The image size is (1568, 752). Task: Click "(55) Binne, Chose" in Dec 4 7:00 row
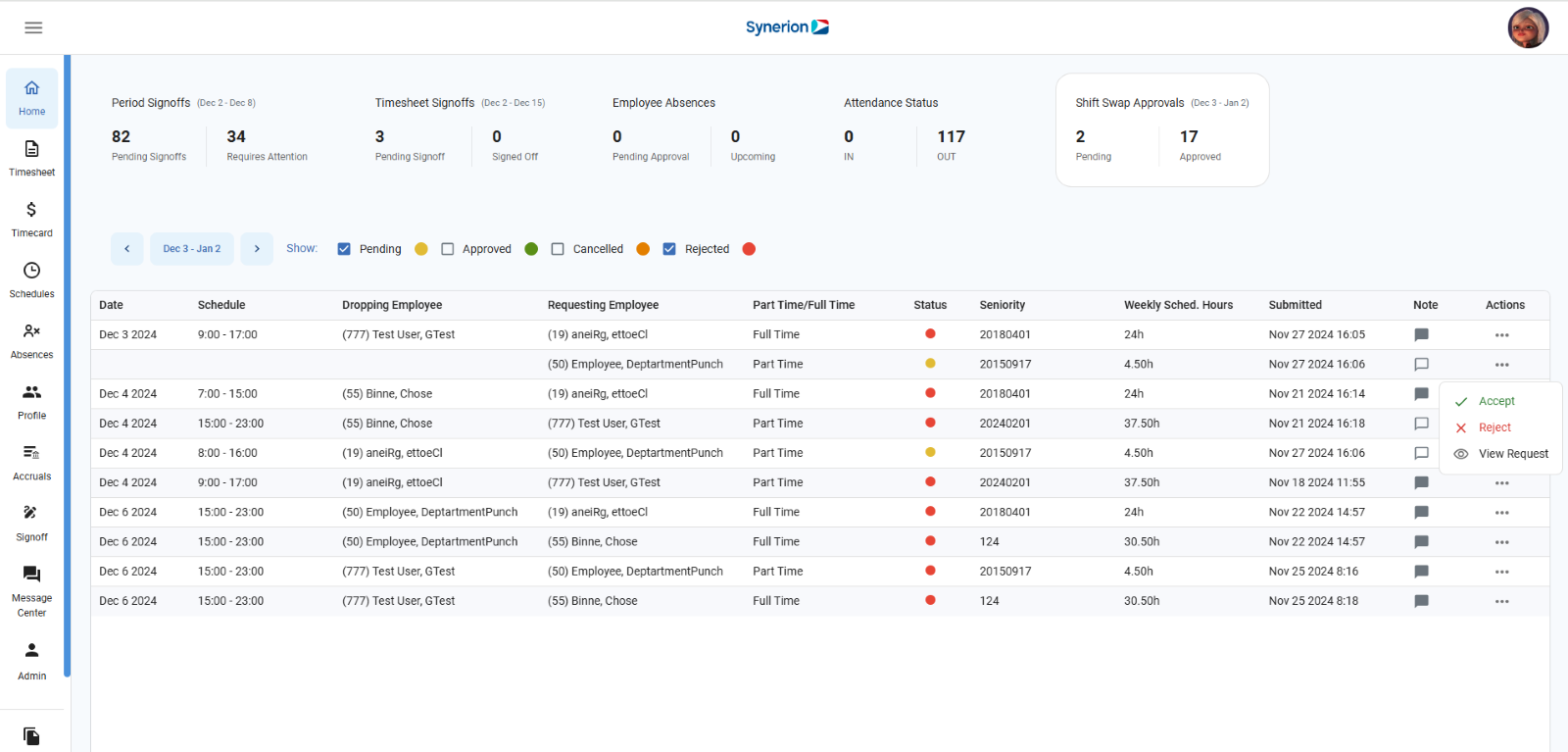pyautogui.click(x=387, y=394)
